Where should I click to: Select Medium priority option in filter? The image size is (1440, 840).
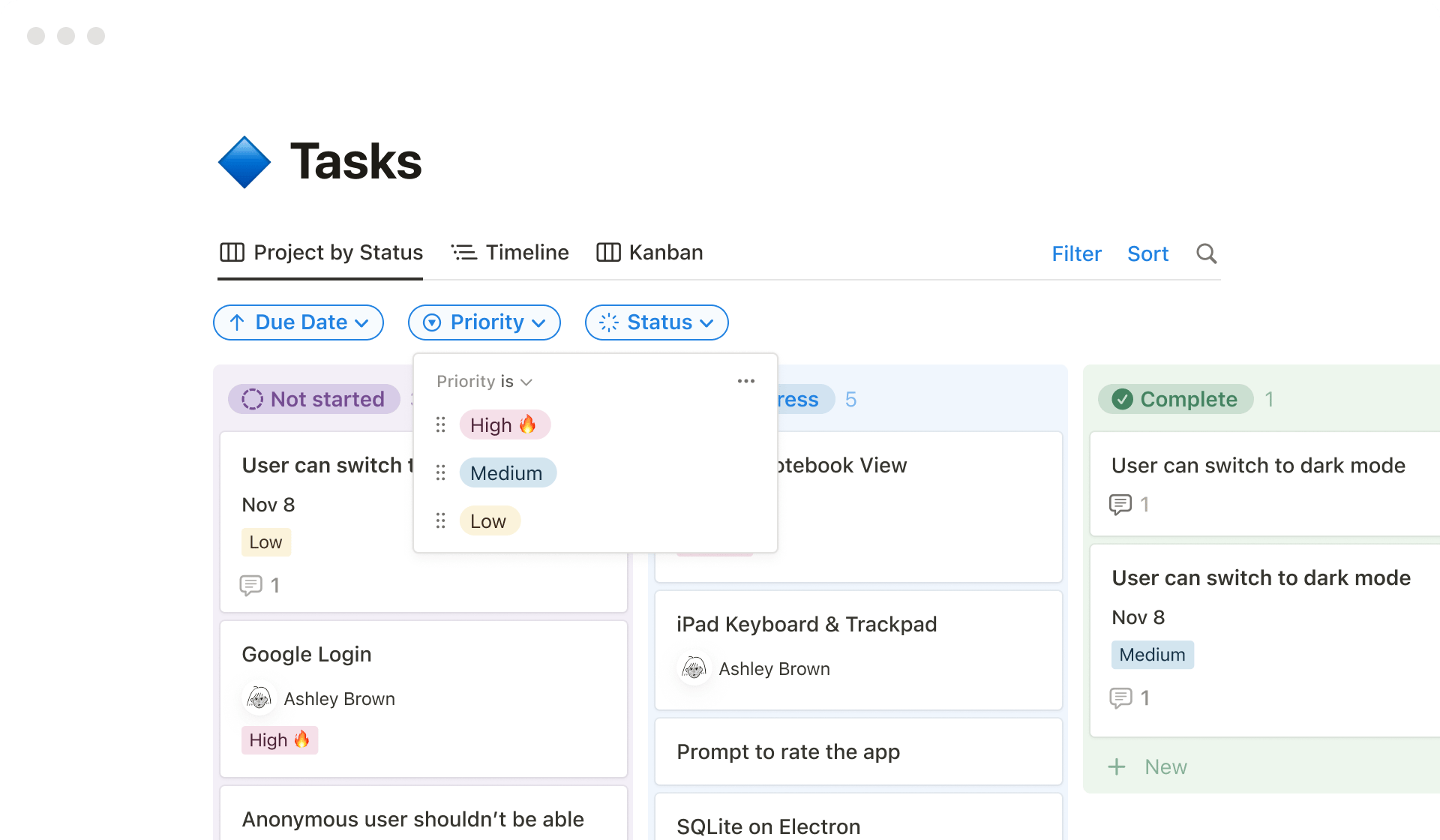coord(505,472)
